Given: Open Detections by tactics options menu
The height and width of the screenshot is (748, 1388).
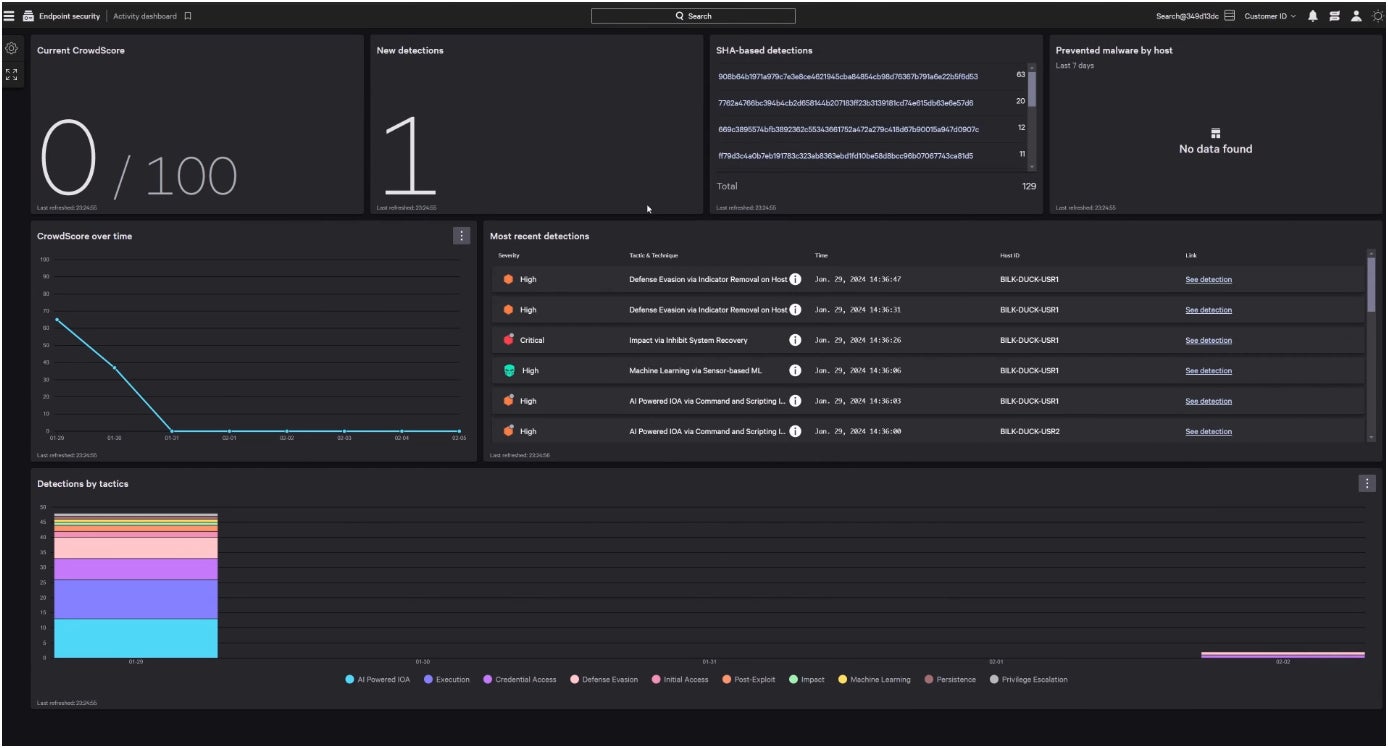Looking at the screenshot, I should [x=1367, y=484].
